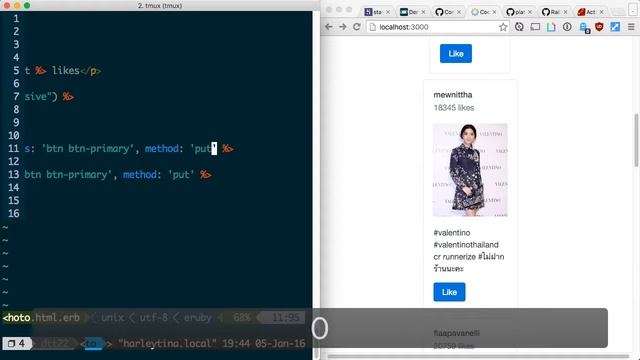Click the page icon in the address bar
Screen dimensions: 640x360
(372, 27)
